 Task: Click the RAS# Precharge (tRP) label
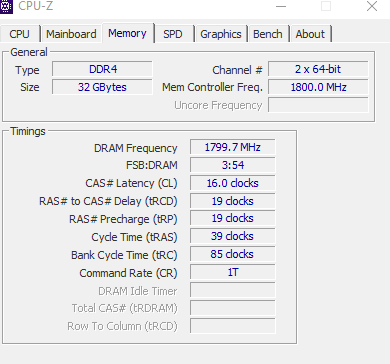point(123,219)
